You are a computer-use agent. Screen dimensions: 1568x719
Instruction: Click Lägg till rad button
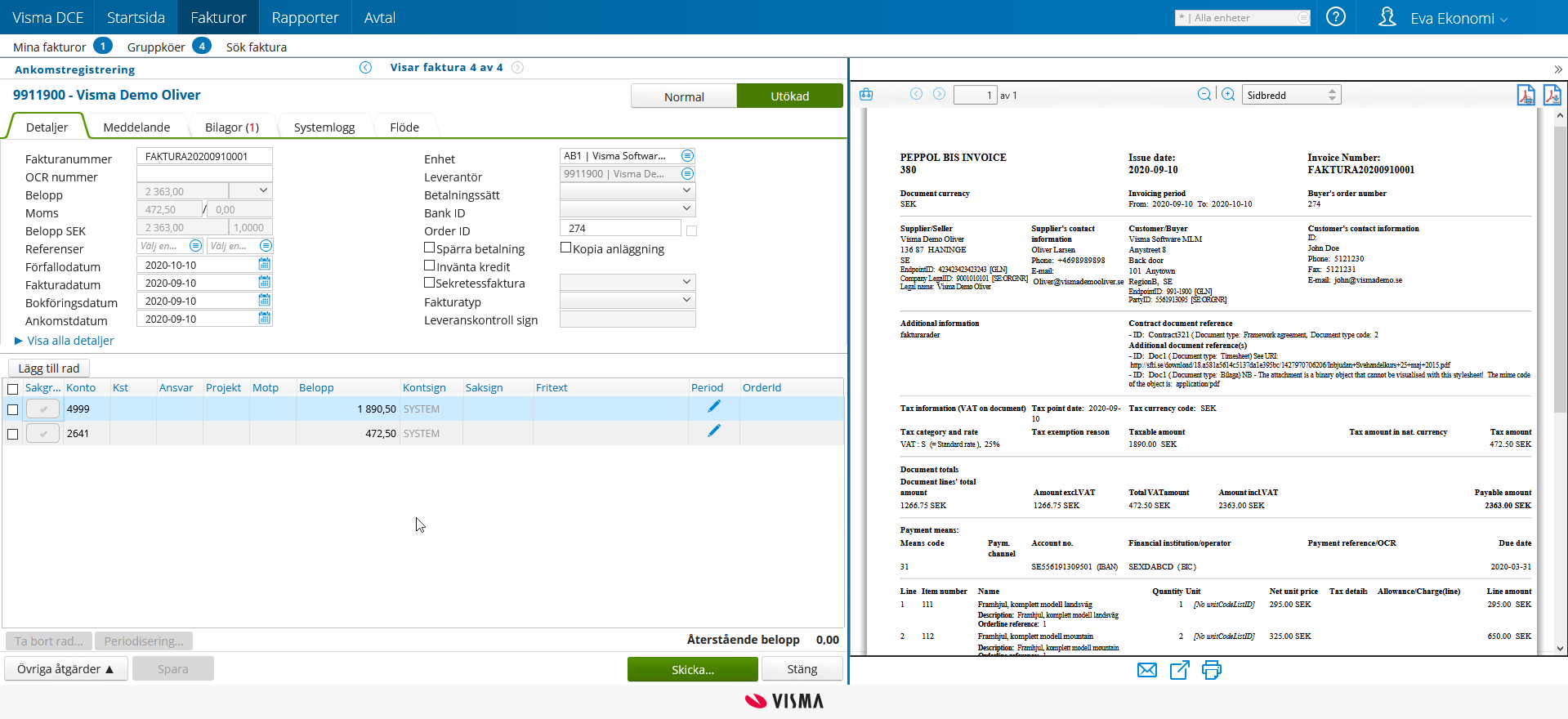pos(49,368)
